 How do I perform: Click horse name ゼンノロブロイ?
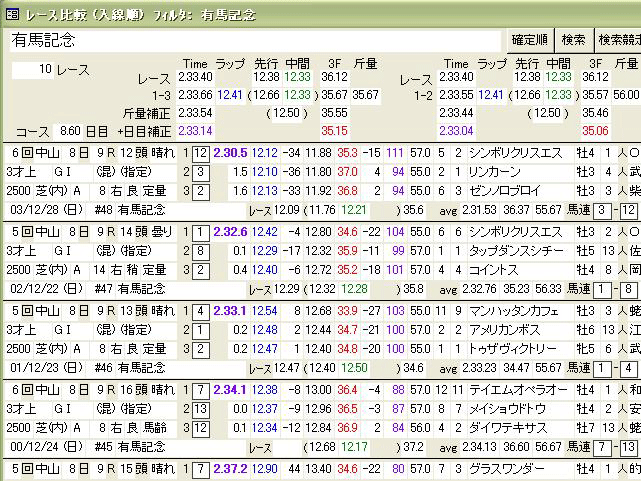[504, 191]
